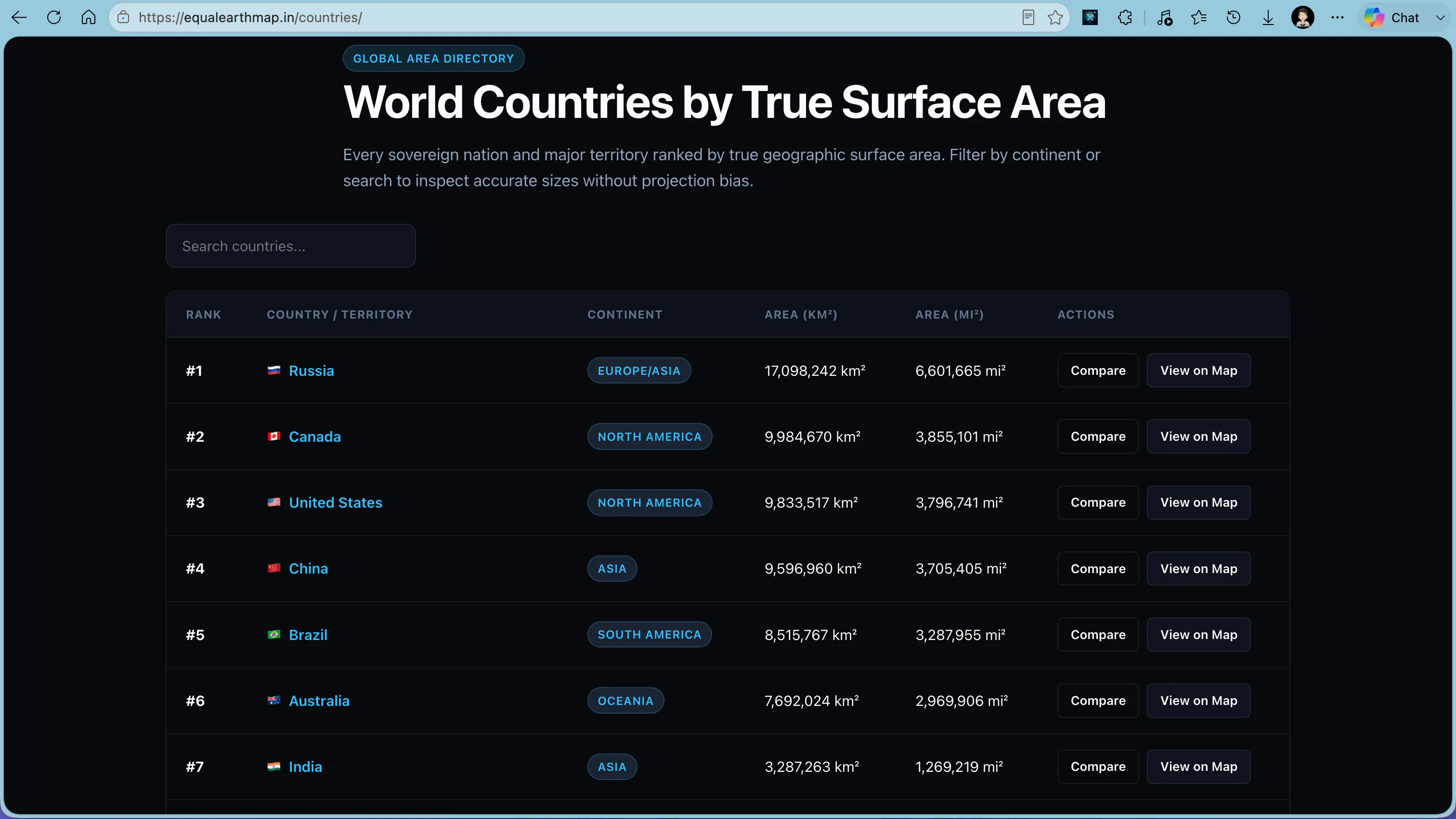Open browsing history clock icon
The width and height of the screenshot is (1456, 819).
[1233, 17]
